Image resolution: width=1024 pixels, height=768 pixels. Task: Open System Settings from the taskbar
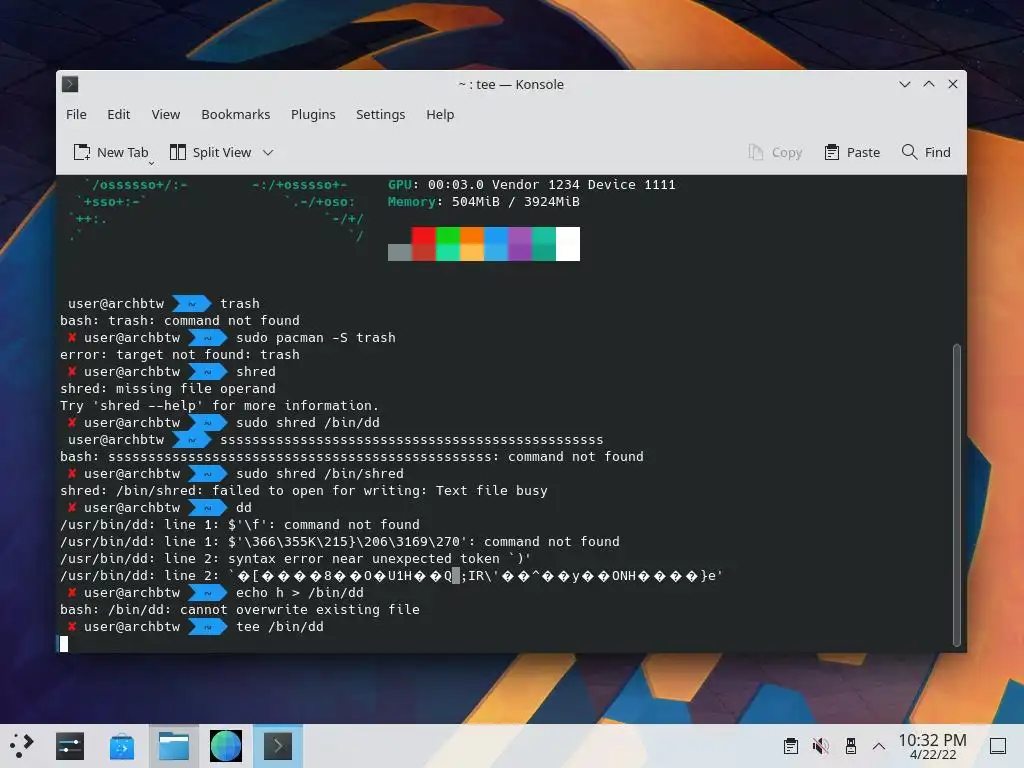70,745
